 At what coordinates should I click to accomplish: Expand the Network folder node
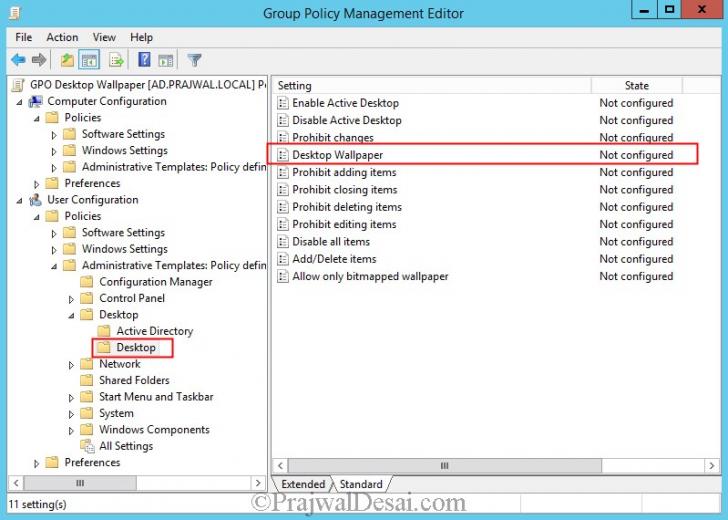click(x=71, y=365)
